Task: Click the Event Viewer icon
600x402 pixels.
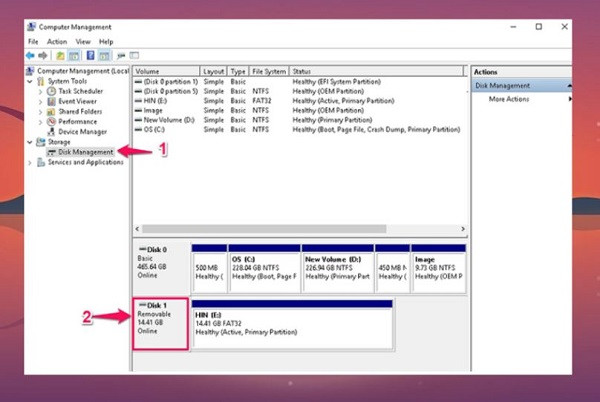Action: [x=51, y=101]
